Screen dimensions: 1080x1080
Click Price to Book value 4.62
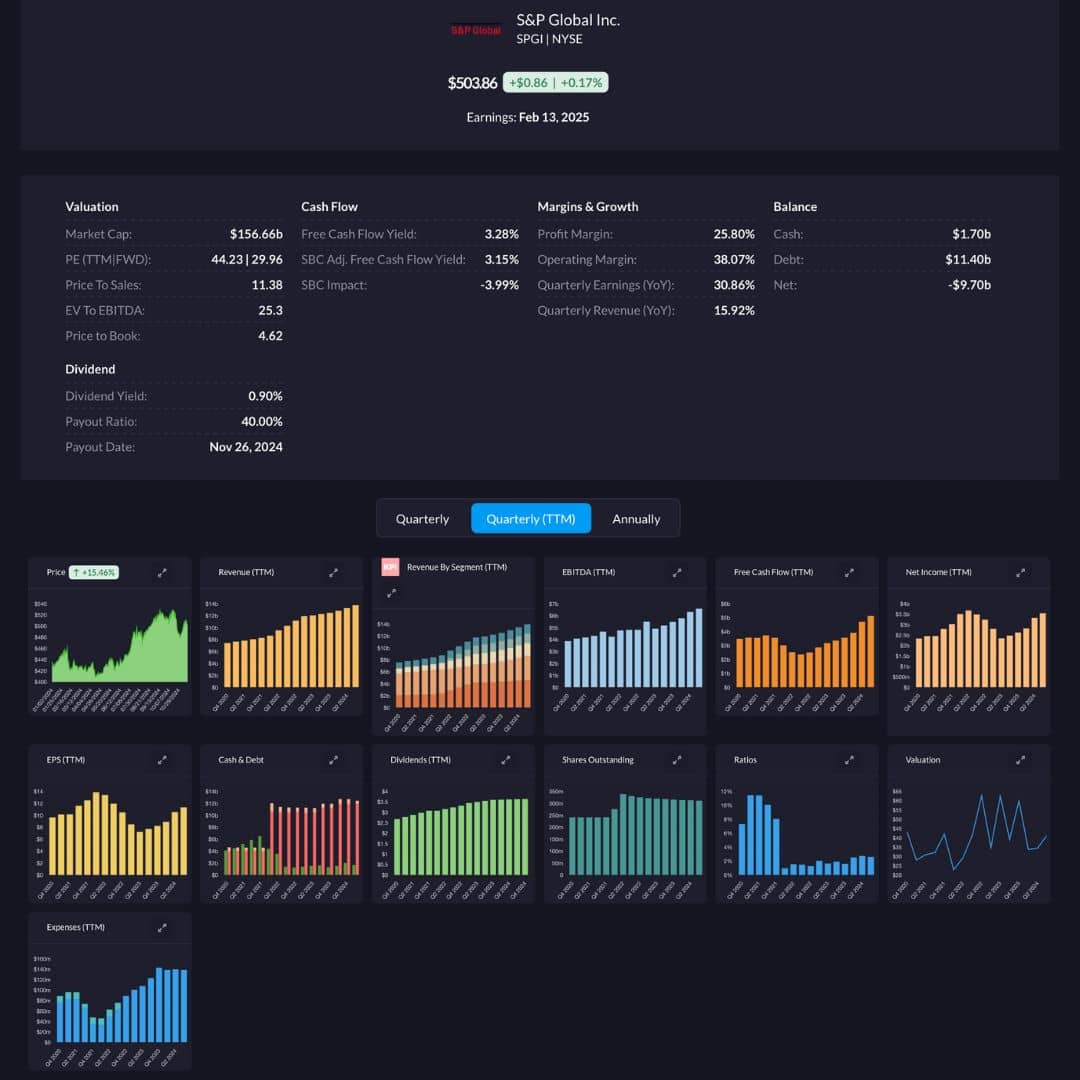(271, 336)
